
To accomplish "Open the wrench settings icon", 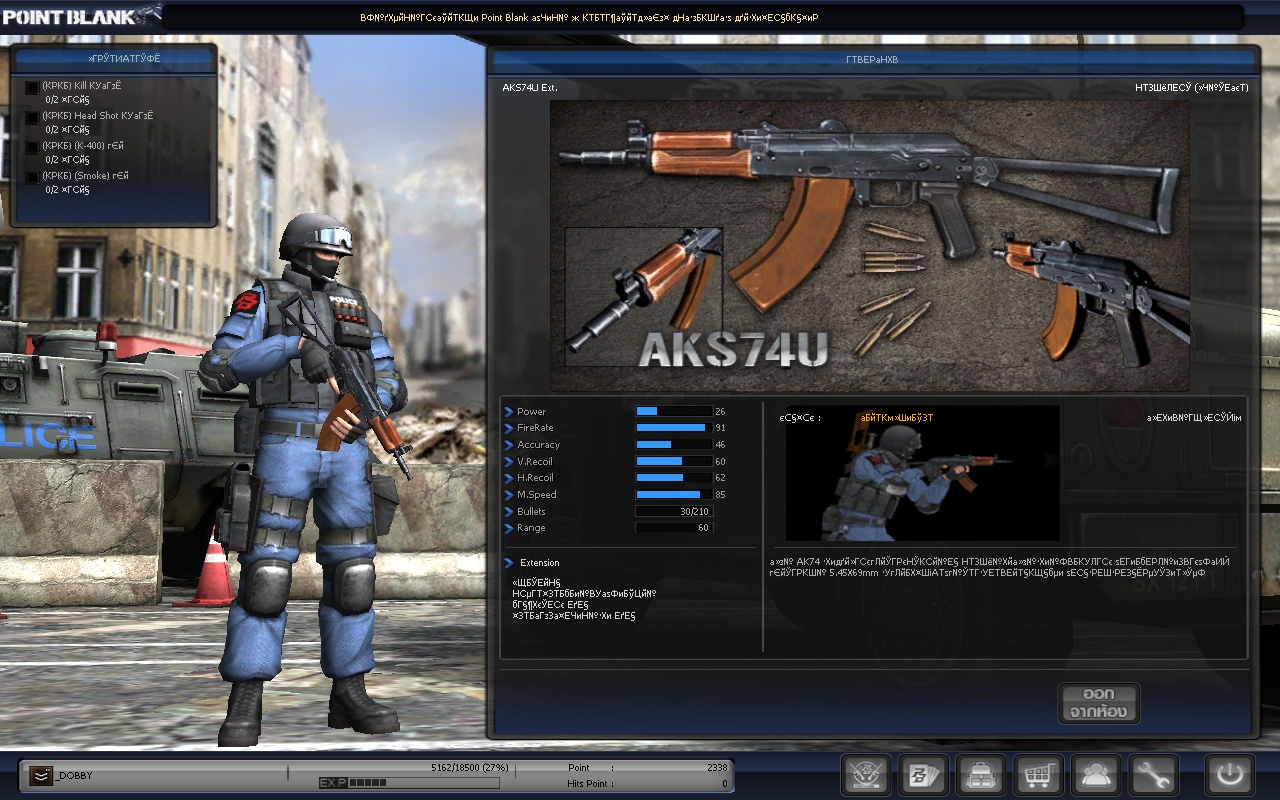I will pos(1153,775).
